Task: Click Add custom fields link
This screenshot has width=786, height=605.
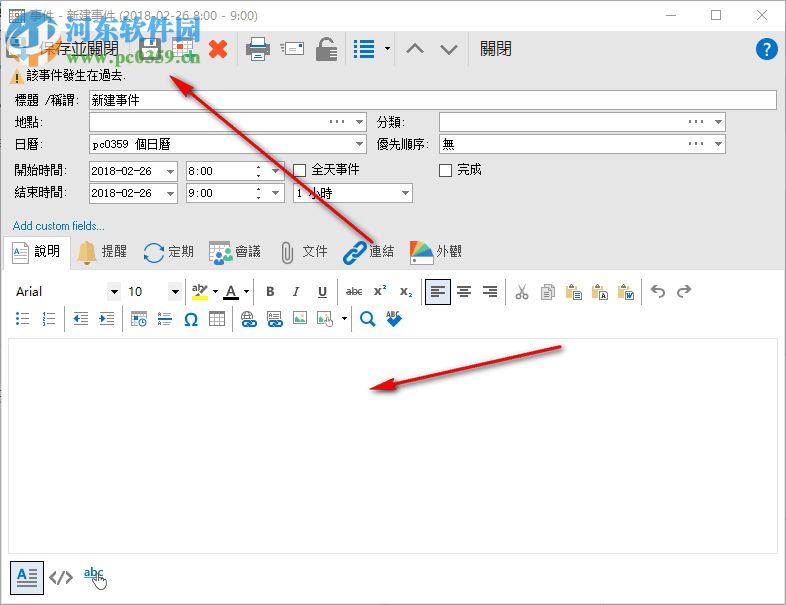Action: point(59,226)
